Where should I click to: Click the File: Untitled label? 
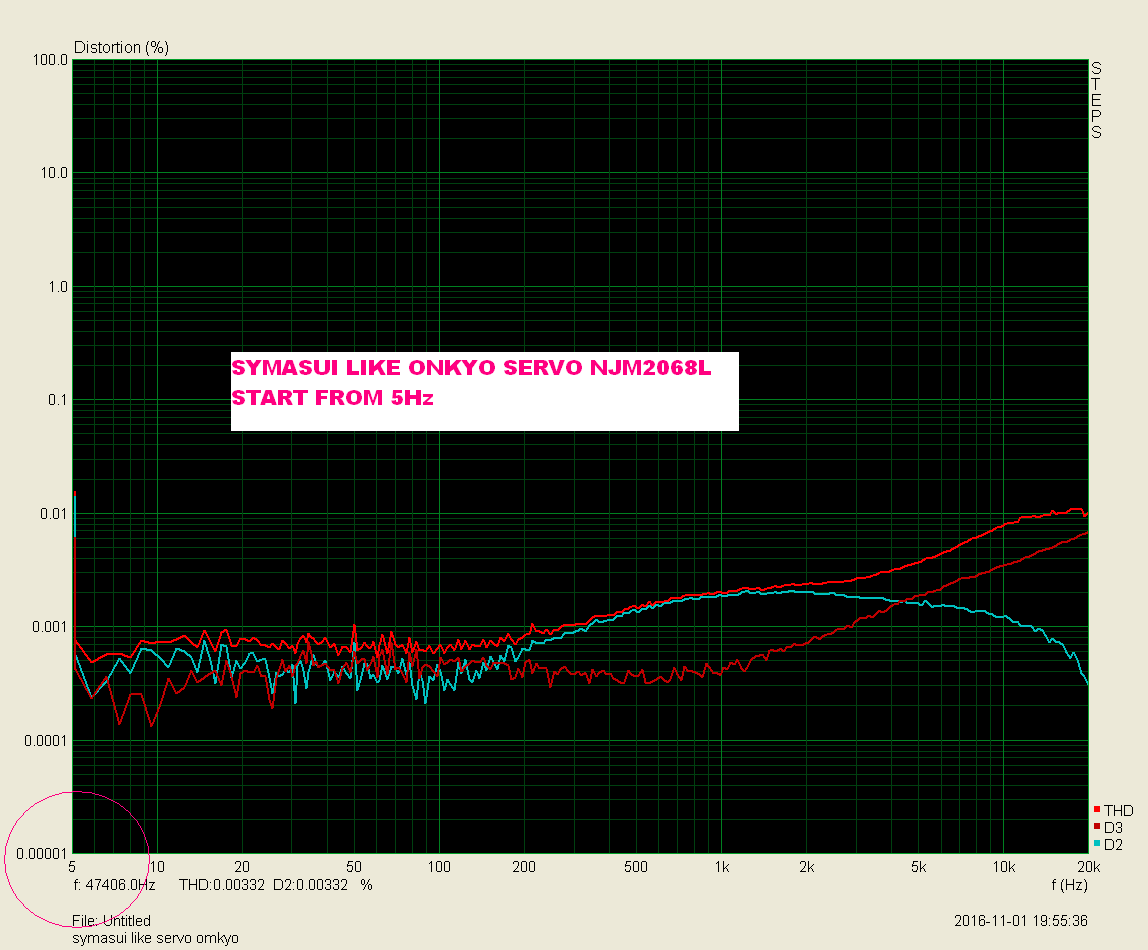coord(111,921)
